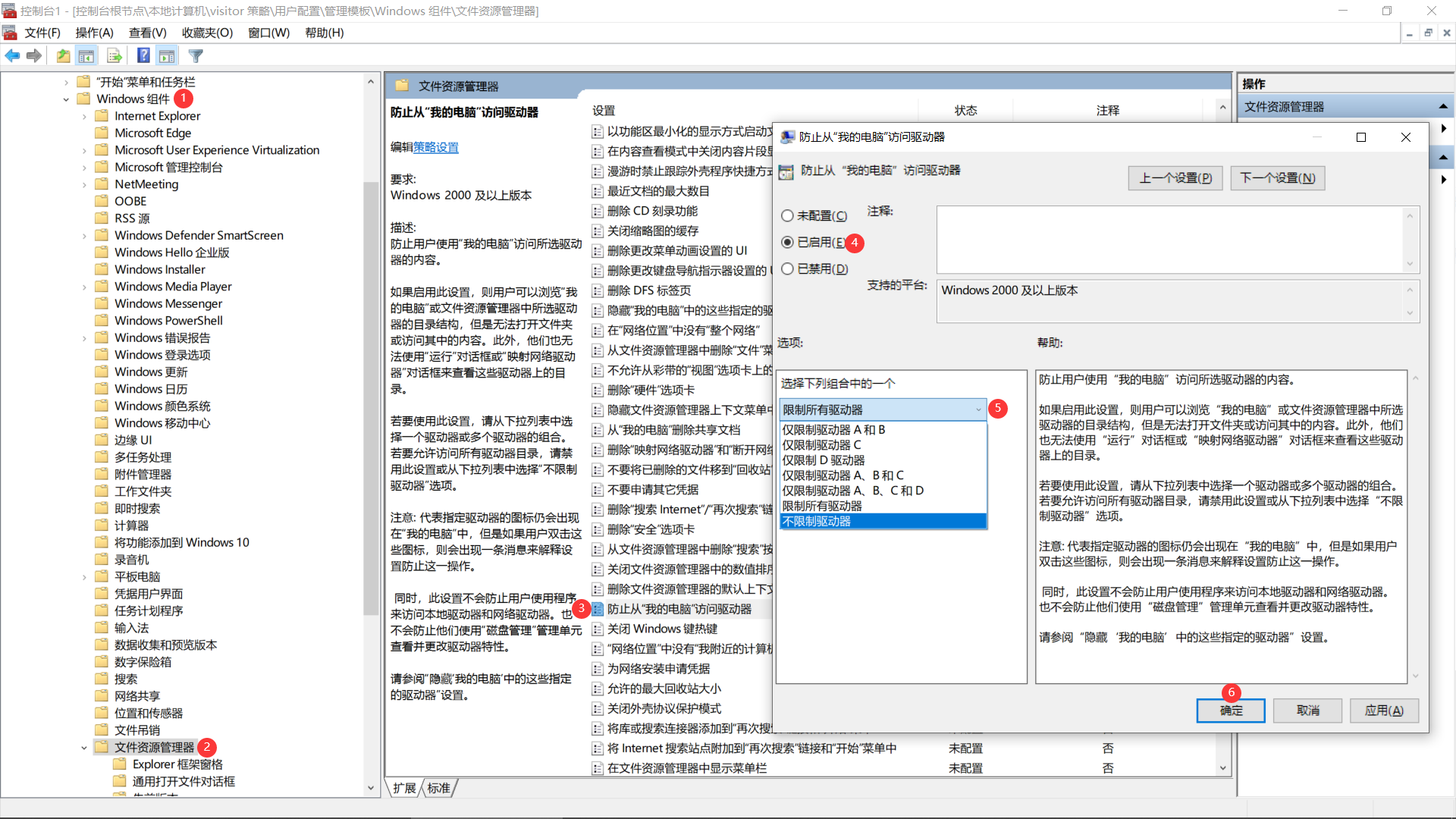
Task: Select the 已禁用 radio button
Action: click(787, 268)
